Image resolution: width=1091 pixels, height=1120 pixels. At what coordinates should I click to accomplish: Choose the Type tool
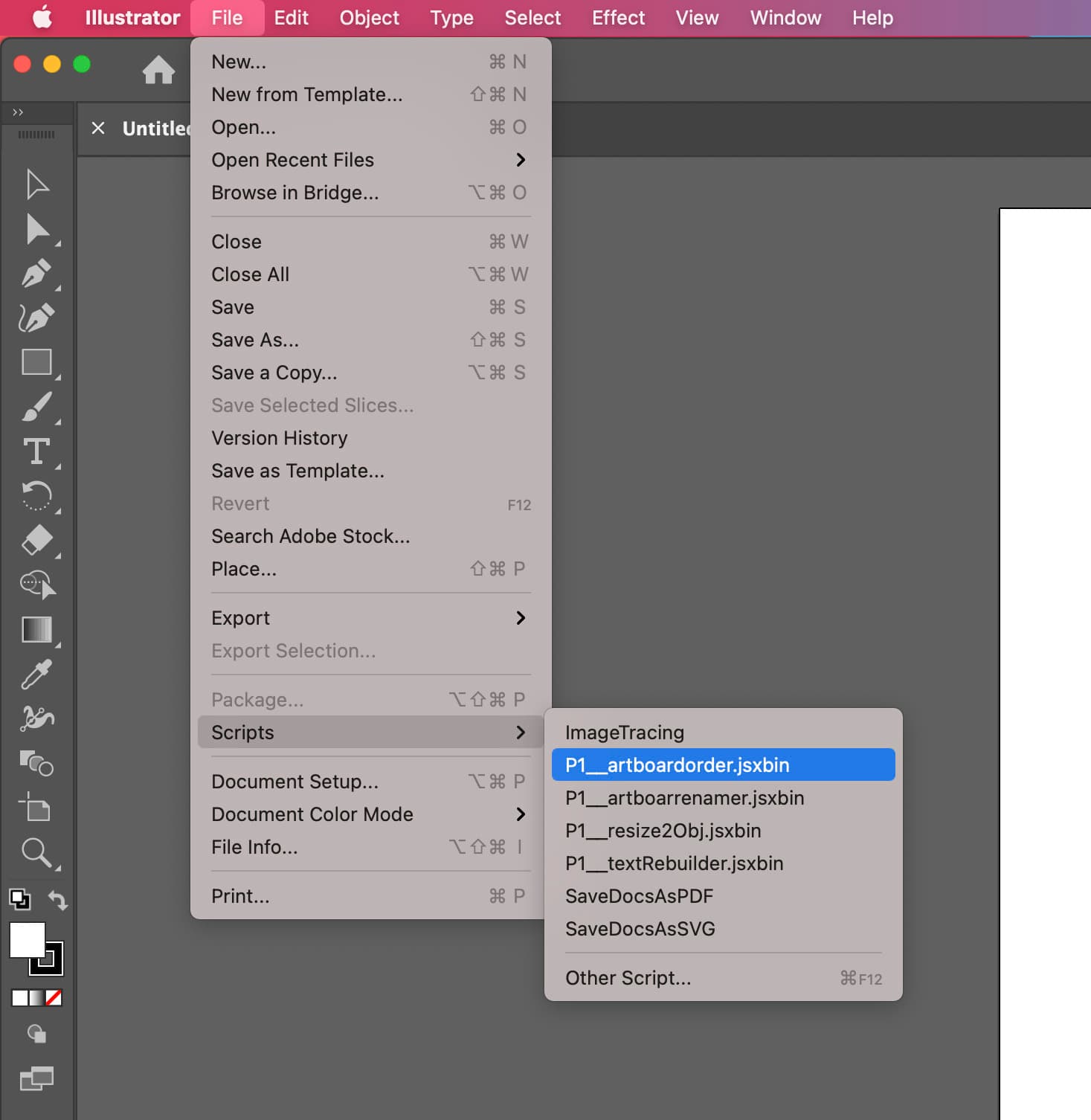click(x=37, y=452)
